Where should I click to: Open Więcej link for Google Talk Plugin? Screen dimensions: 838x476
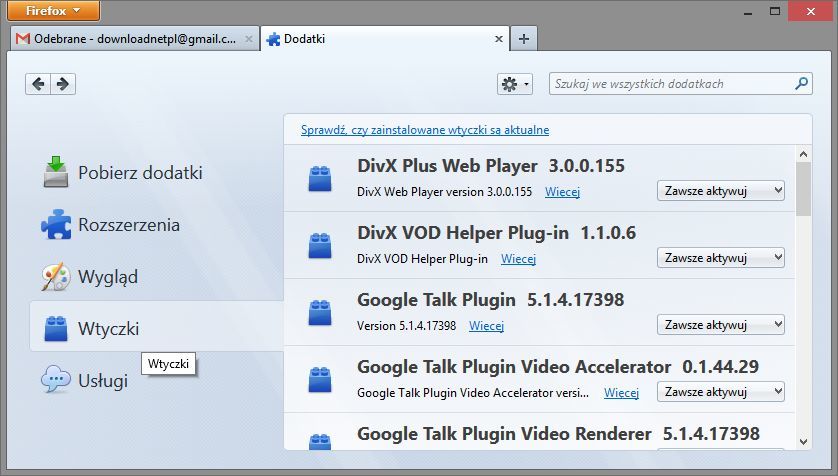point(486,326)
